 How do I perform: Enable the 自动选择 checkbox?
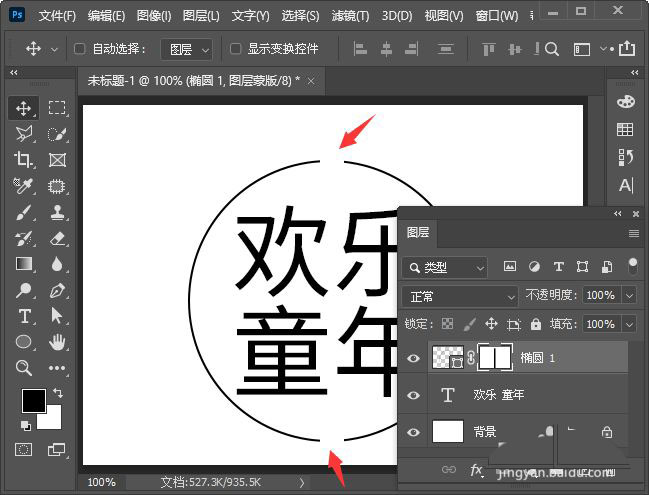point(79,49)
